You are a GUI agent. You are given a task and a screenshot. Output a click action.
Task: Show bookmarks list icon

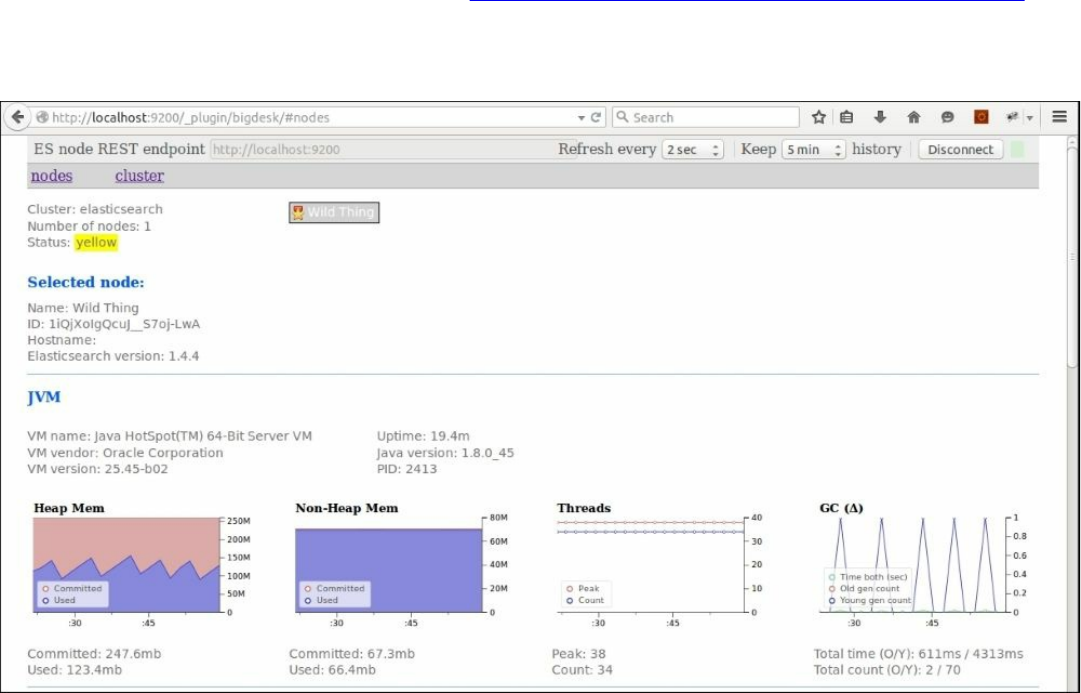(x=847, y=117)
